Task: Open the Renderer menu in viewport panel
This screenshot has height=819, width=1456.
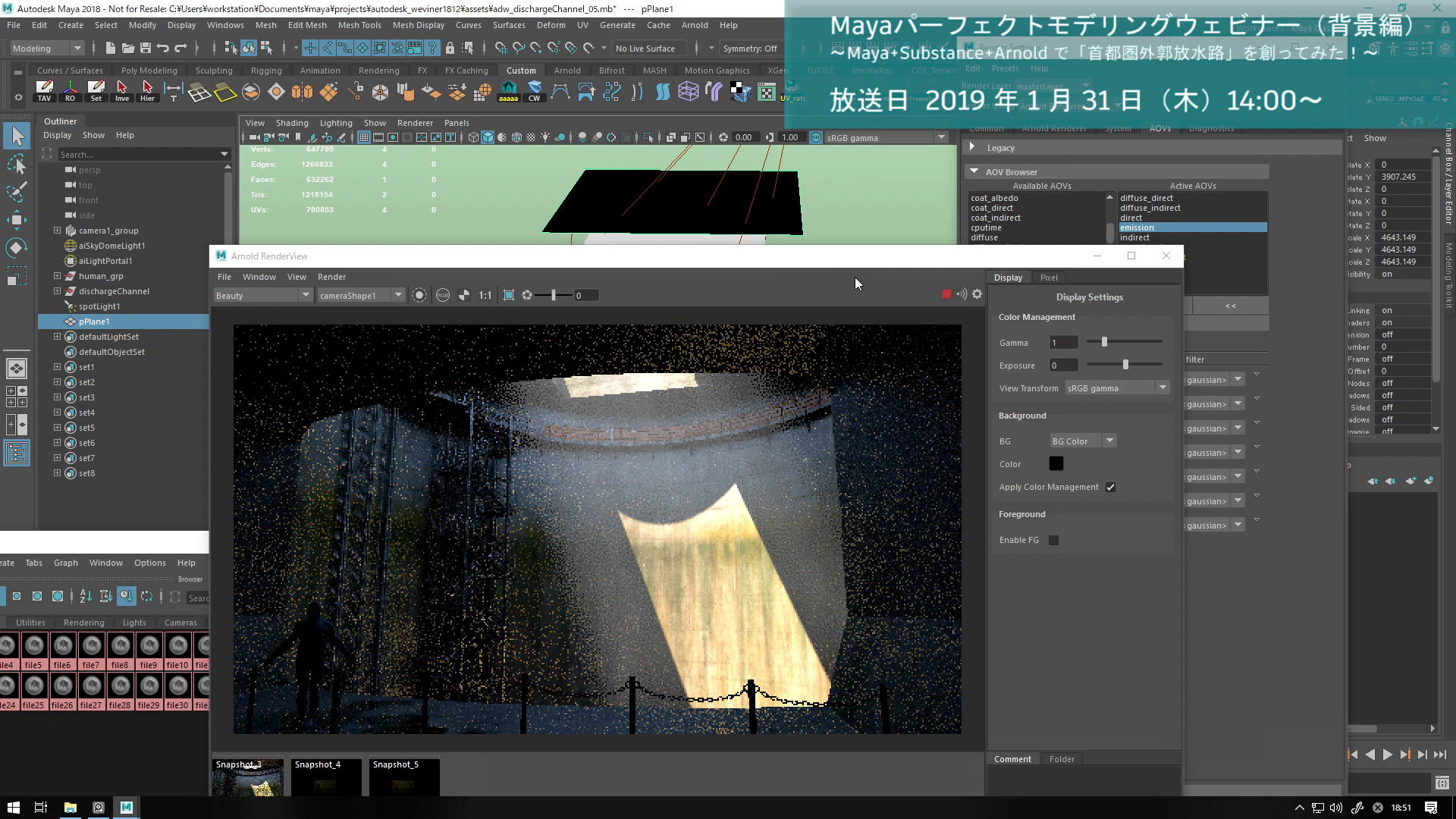Action: pos(415,123)
